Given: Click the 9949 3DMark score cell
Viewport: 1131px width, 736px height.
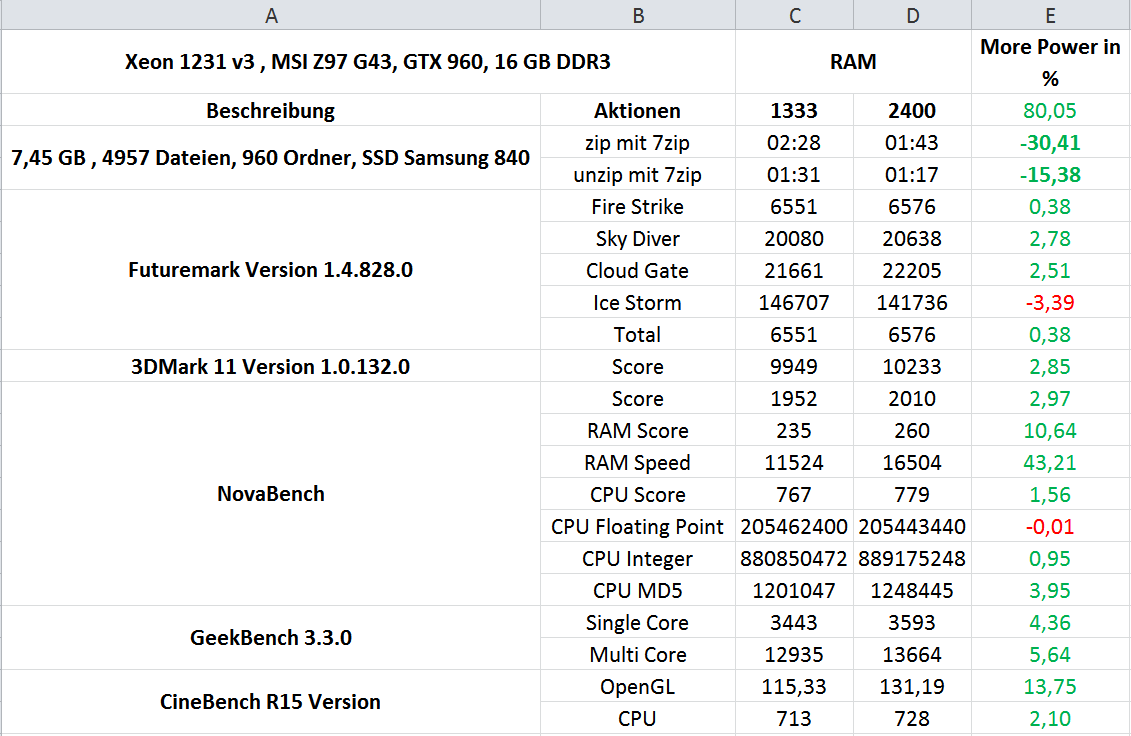Looking at the screenshot, I should pos(794,367).
